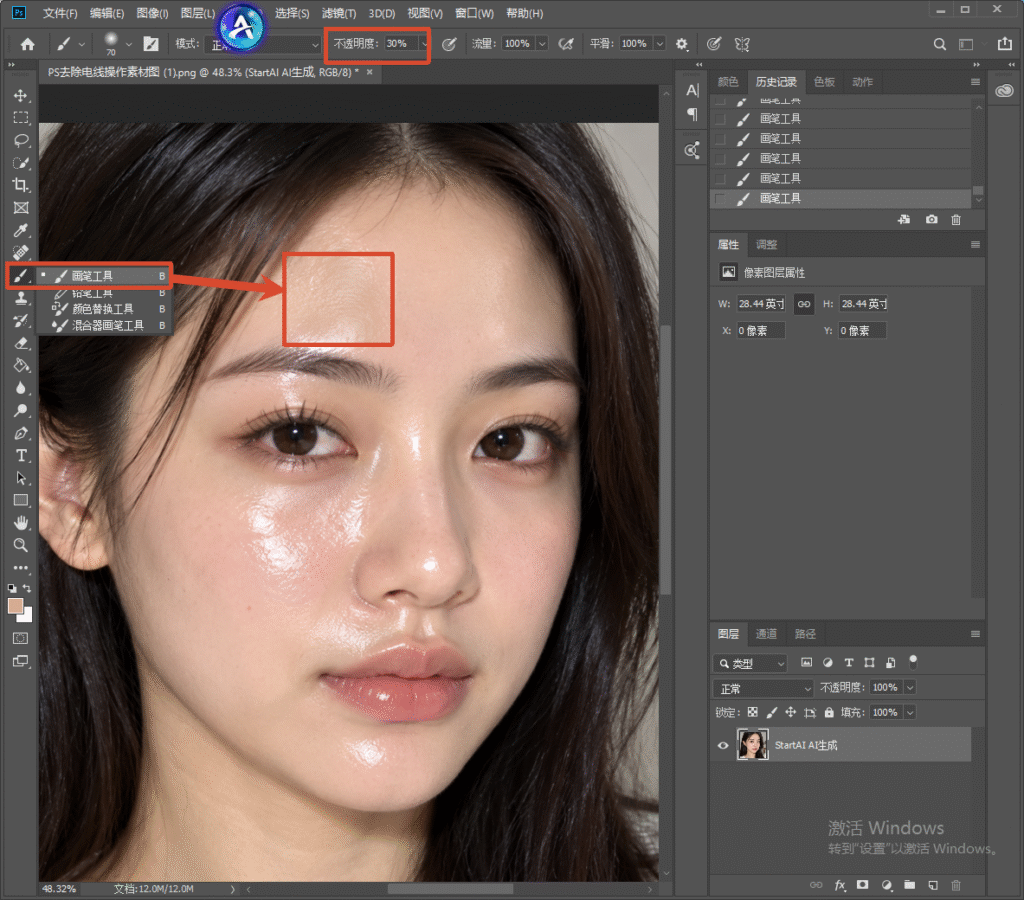Open the layer fill 100% dropdown
The image size is (1024, 900).
pyautogui.click(x=910, y=713)
